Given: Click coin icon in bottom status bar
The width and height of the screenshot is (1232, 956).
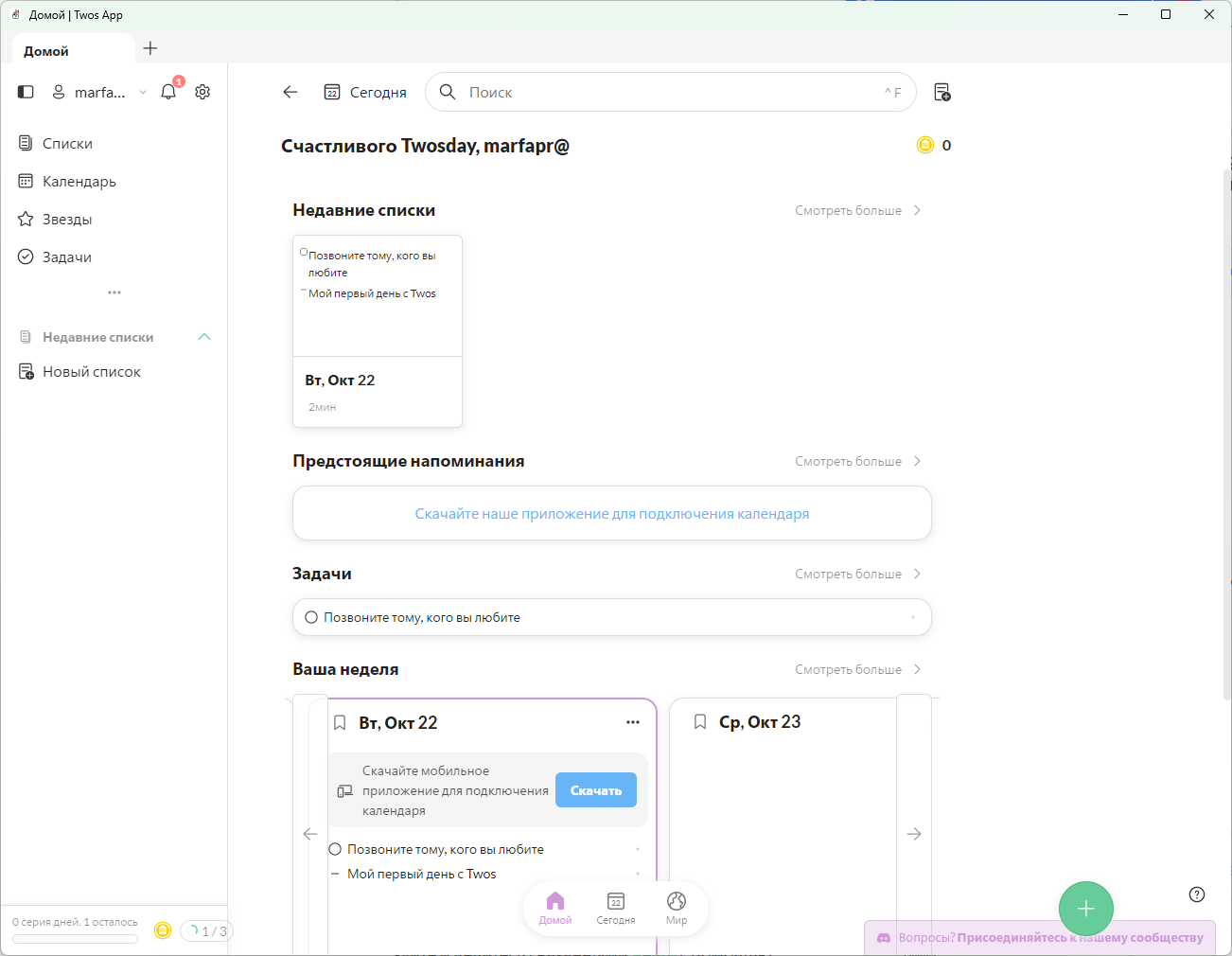Looking at the screenshot, I should 163,930.
